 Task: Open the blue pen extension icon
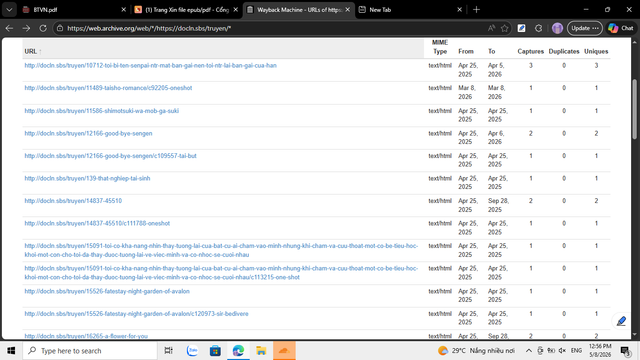(521, 28)
